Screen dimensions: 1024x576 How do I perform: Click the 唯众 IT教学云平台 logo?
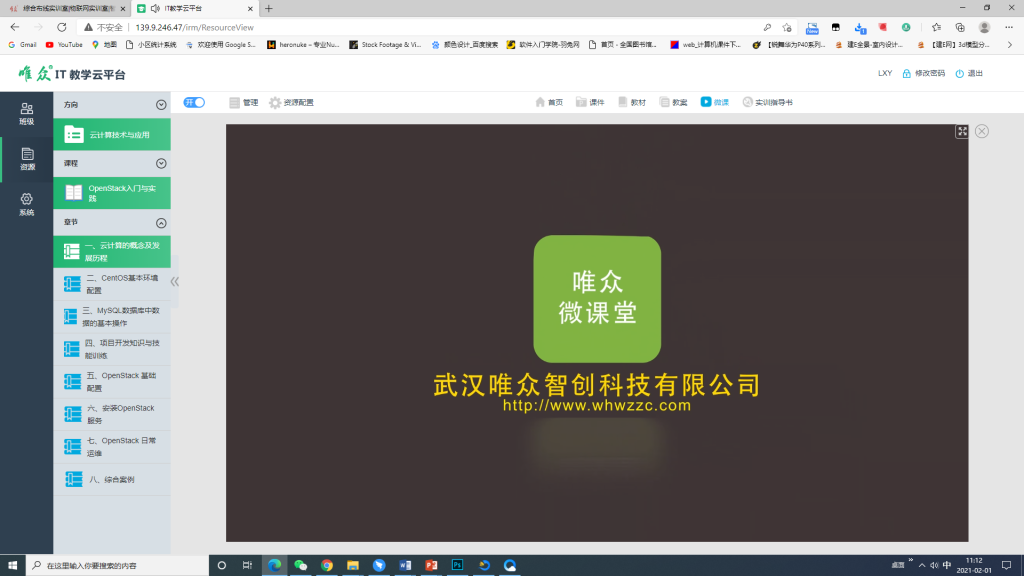pyautogui.click(x=72, y=73)
